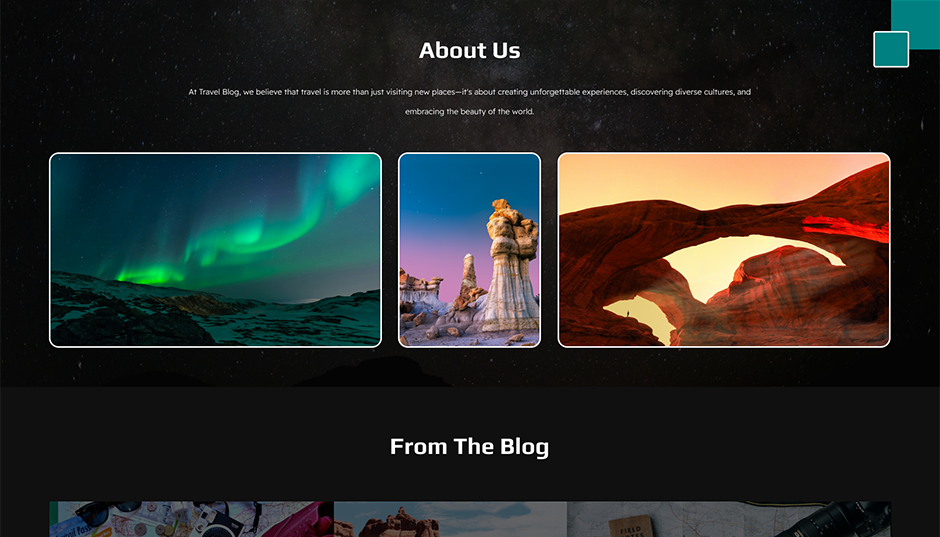The width and height of the screenshot is (940, 537).
Task: Click the red sneaker in blog image
Action: tap(297, 520)
